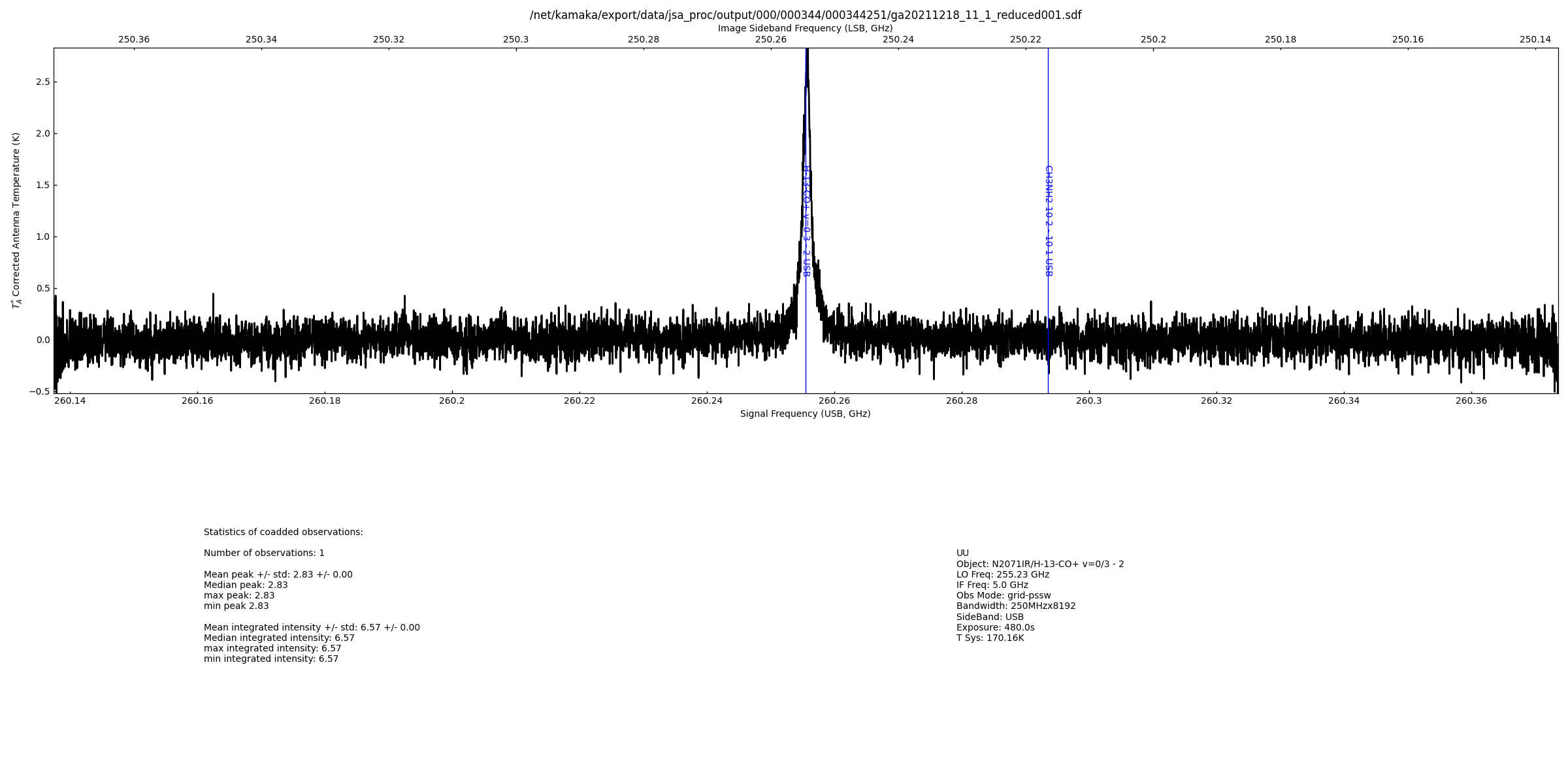The height and width of the screenshot is (784, 1568).
Task: Click the Corrected Antenna Temperature y-axis label
Action: point(16,220)
